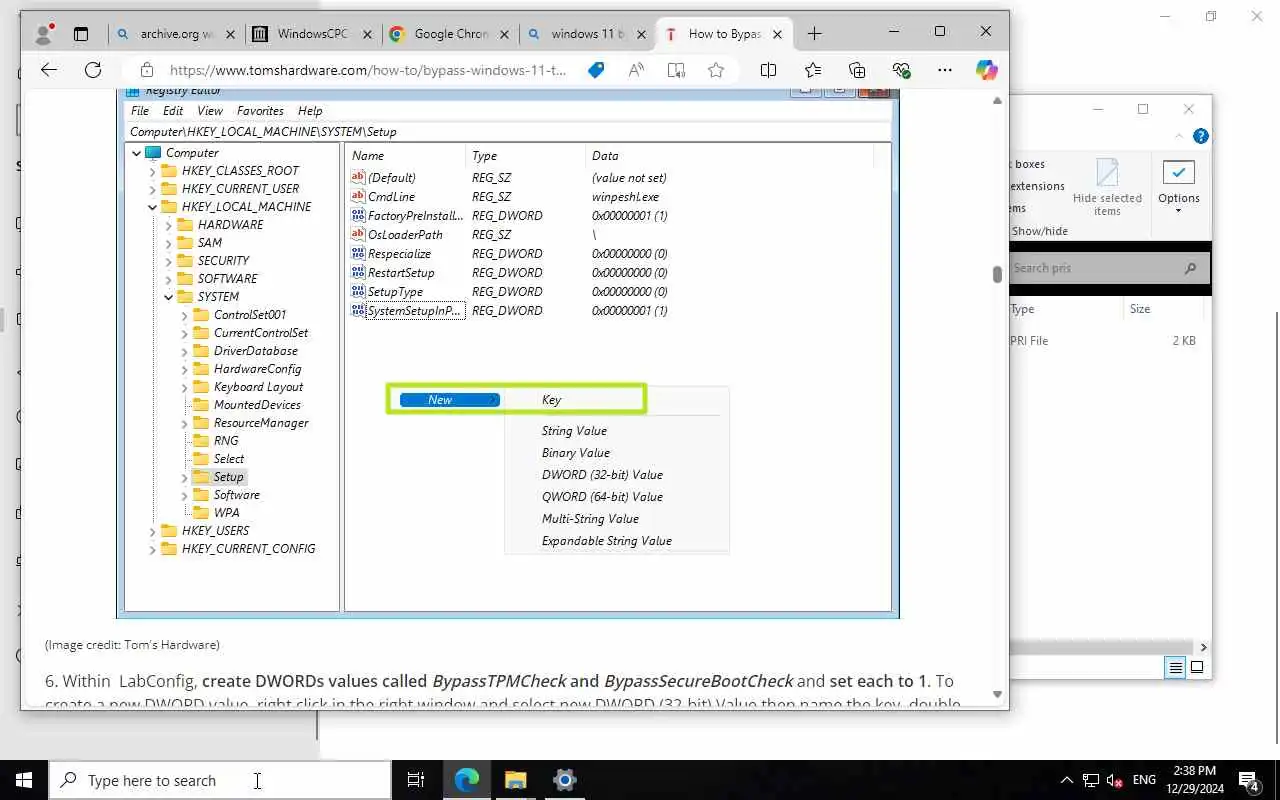Sort by the Type column header
Screen dimensions: 1280x800
pos(1066,309)
